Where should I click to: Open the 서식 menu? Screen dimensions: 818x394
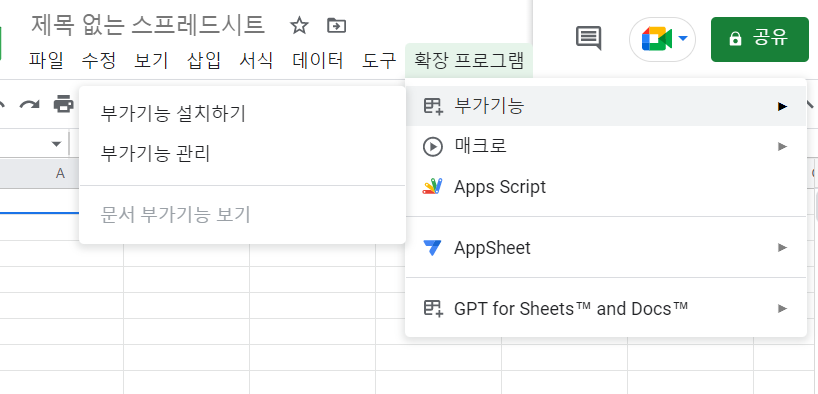tap(256, 61)
